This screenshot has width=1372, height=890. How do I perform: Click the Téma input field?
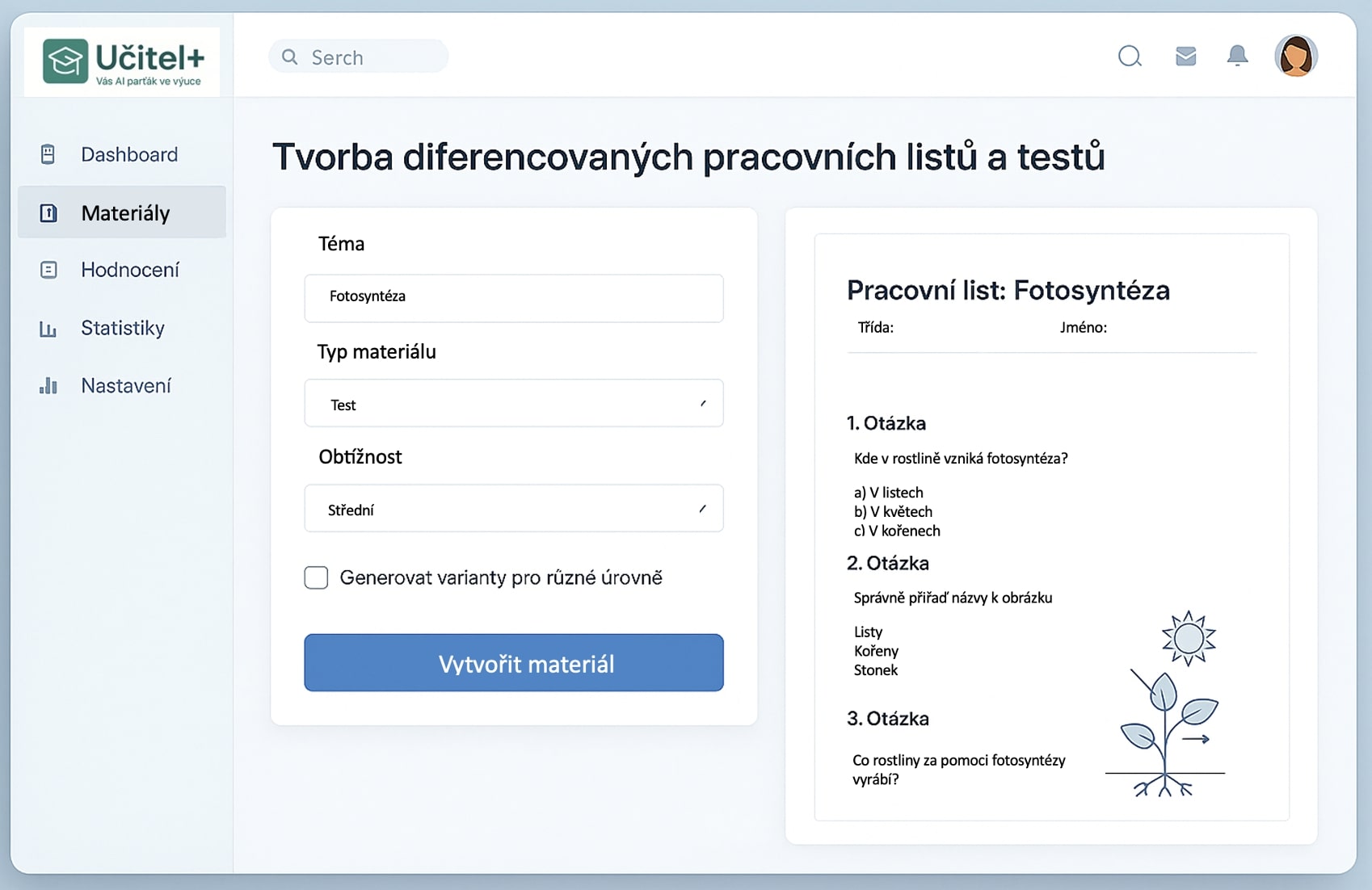click(x=513, y=297)
